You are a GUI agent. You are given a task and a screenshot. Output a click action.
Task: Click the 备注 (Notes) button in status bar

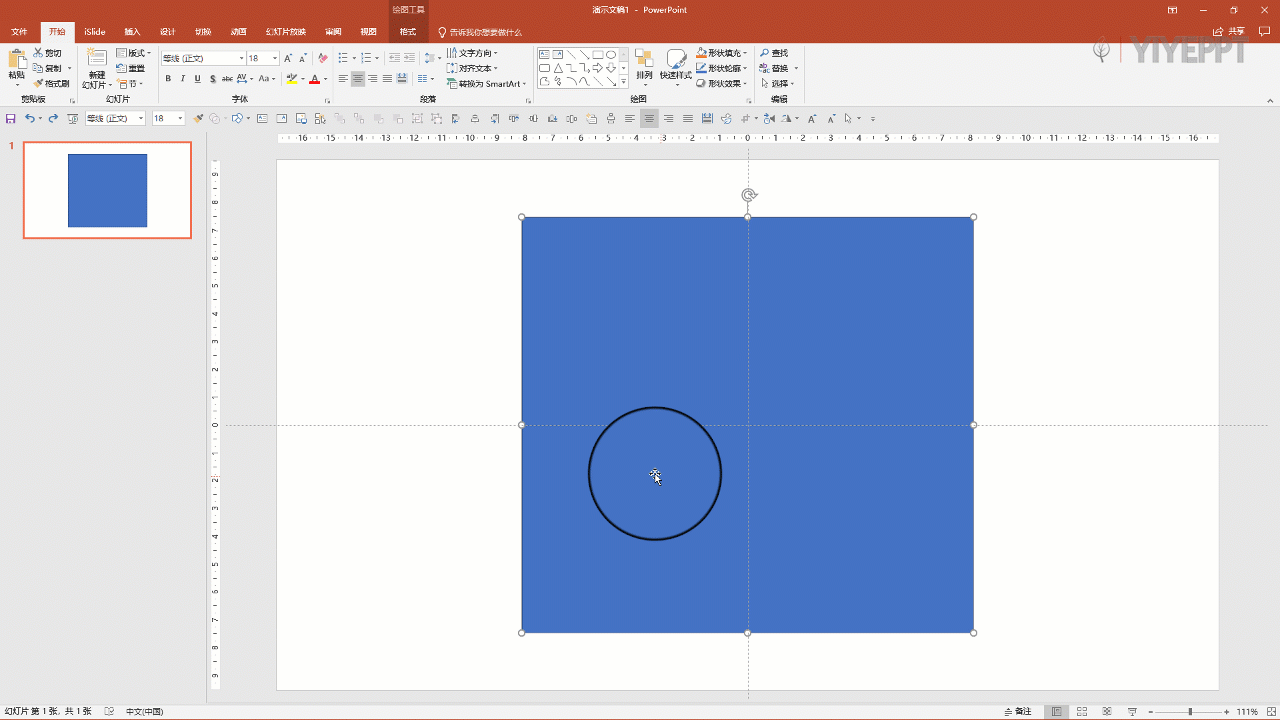[1017, 712]
